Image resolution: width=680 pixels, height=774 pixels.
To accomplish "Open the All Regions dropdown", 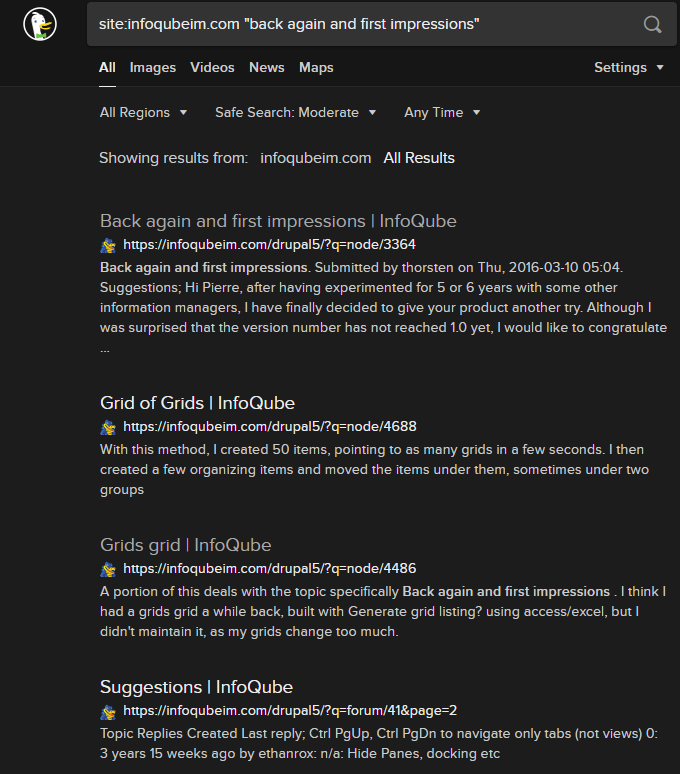I will pyautogui.click(x=143, y=113).
